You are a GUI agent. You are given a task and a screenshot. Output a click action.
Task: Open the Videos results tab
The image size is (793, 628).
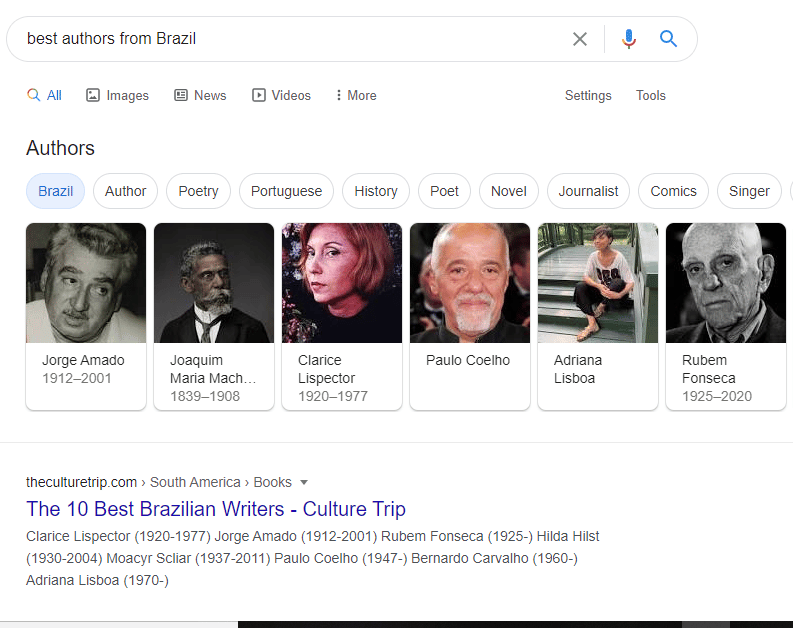(x=281, y=96)
